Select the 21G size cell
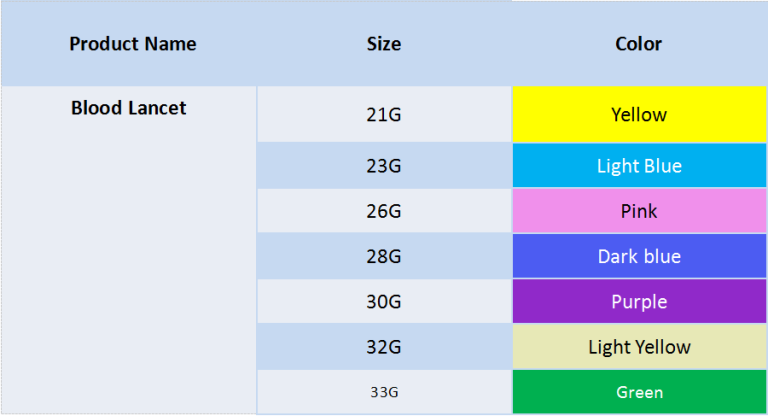Screen dimensions: 768x416 (384, 114)
